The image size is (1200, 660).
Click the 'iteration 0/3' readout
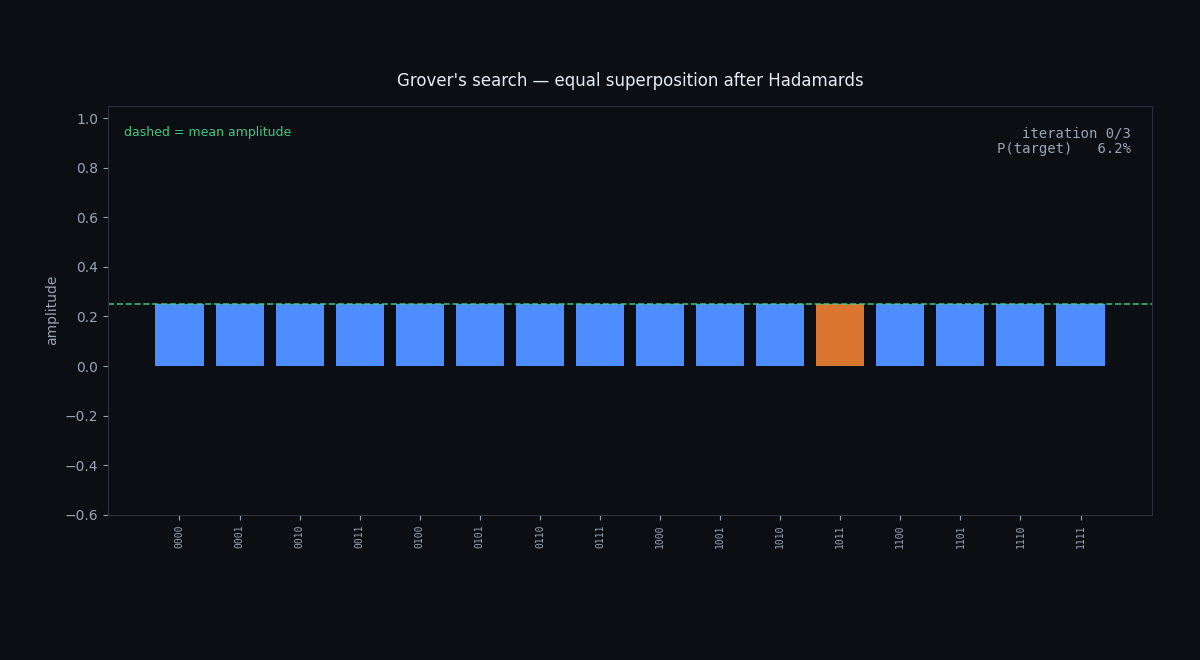1076,133
